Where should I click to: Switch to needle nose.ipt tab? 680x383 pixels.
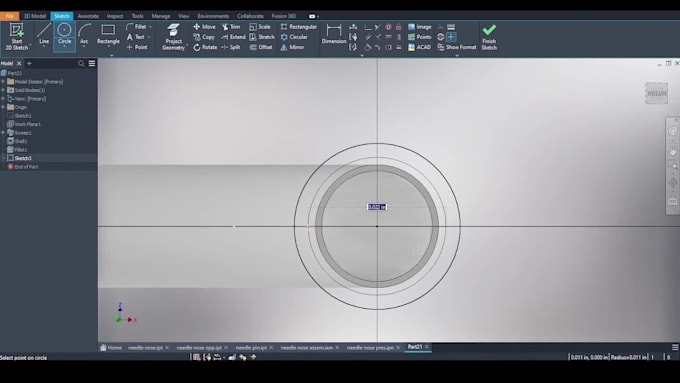tap(145, 347)
